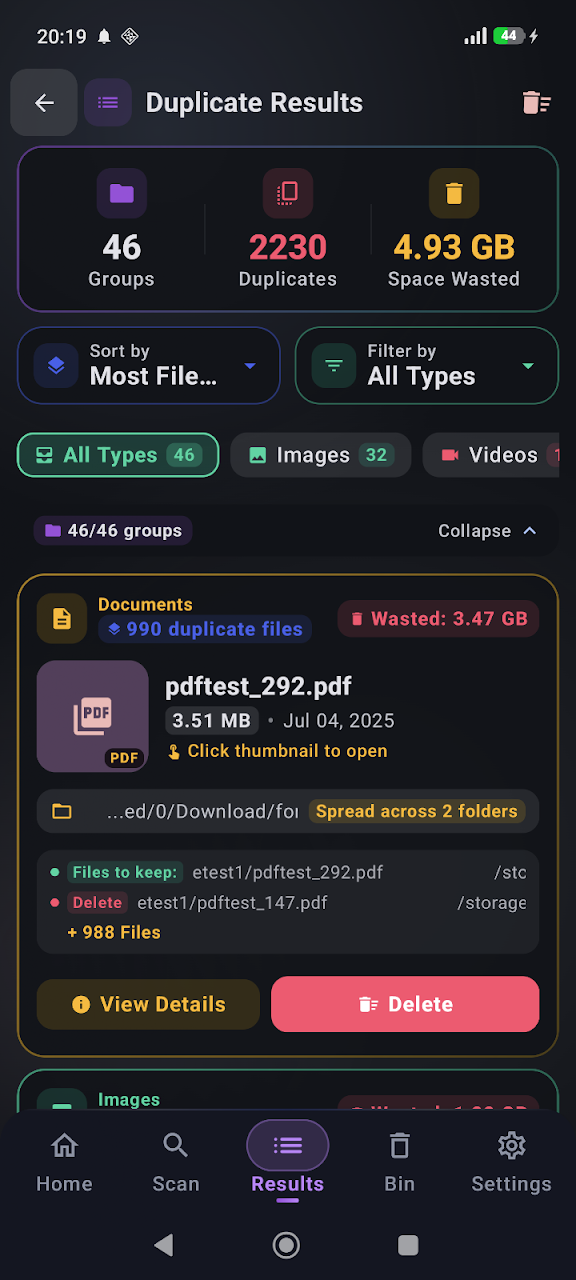Tap the battery indicator in status bar
Image resolution: width=576 pixels, height=1280 pixels.
[509, 36]
